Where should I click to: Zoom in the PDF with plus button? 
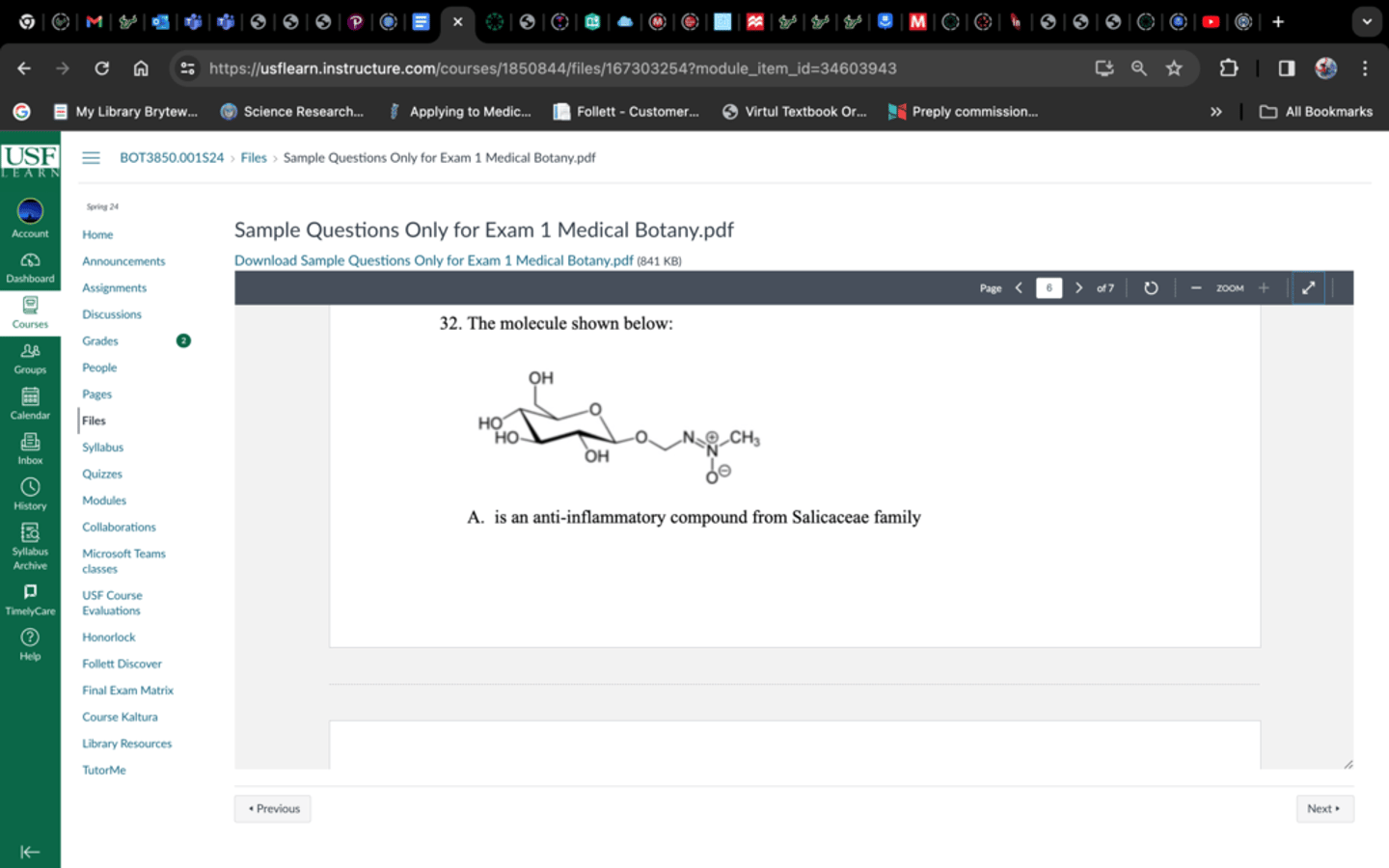(1264, 288)
